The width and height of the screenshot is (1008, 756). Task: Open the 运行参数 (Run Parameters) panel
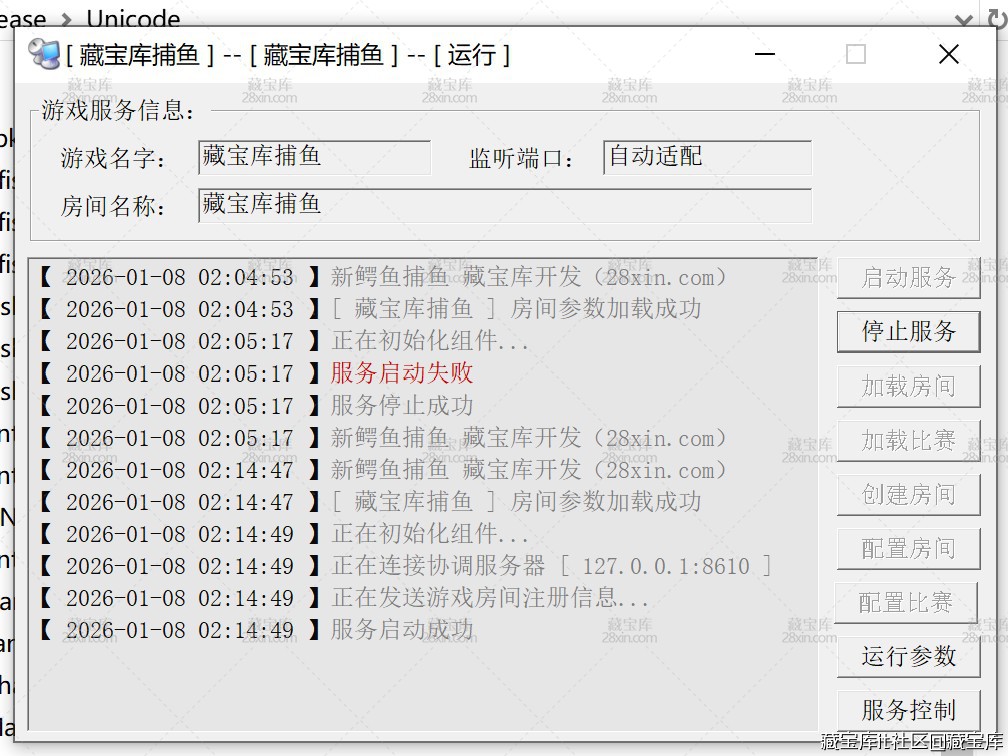[908, 656]
